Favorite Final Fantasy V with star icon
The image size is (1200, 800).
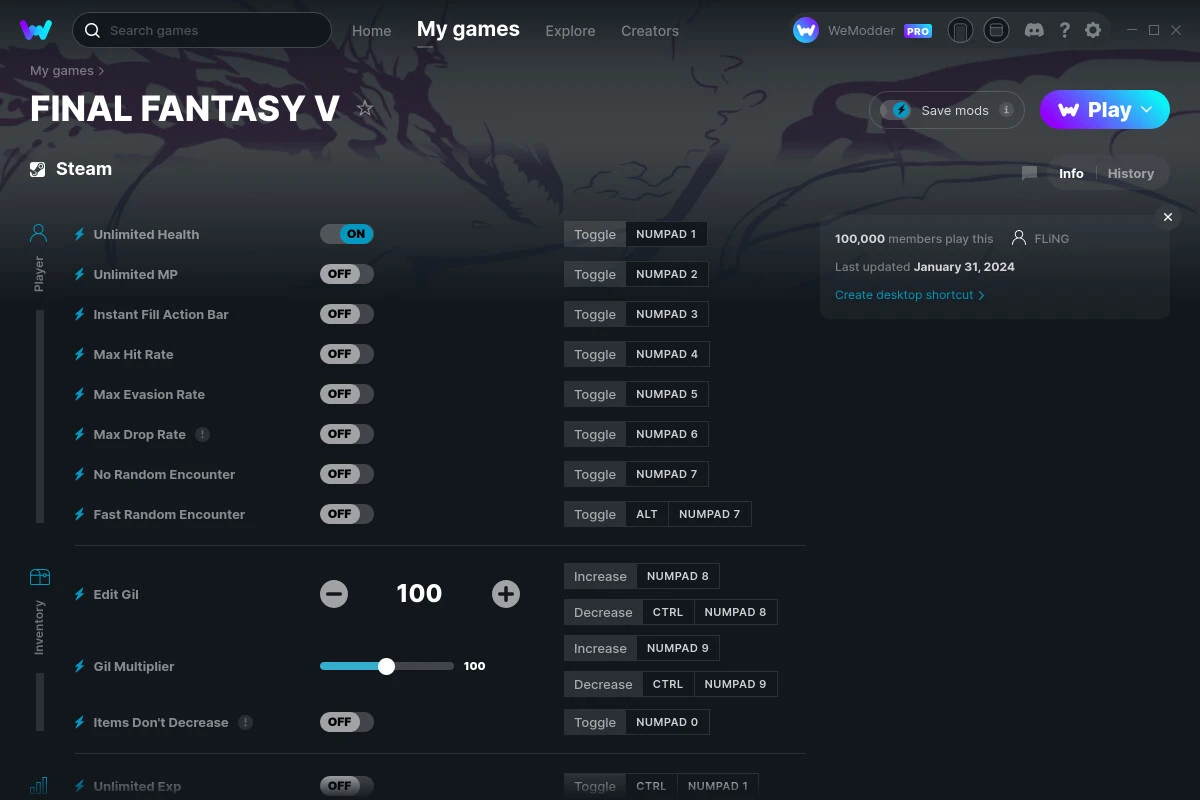365,108
